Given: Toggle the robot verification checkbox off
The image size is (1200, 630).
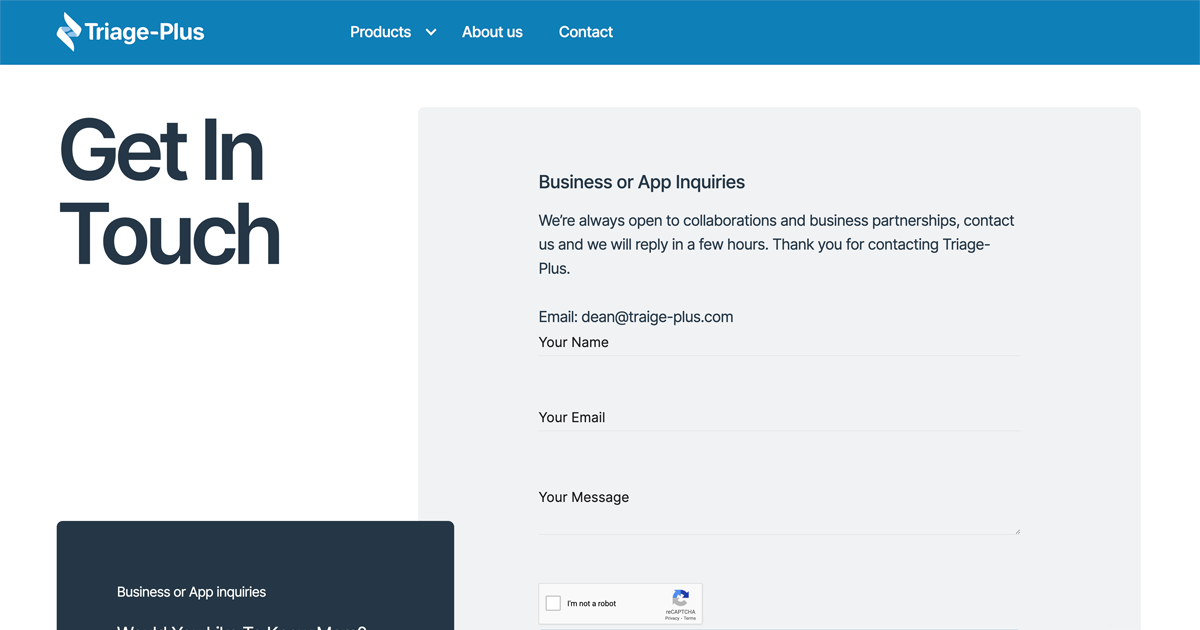Looking at the screenshot, I should point(553,602).
